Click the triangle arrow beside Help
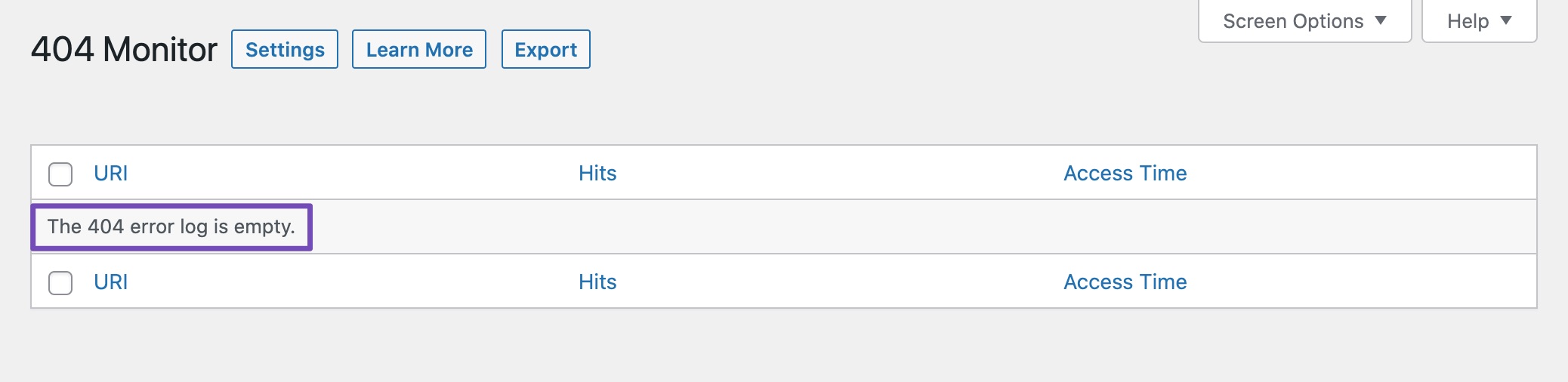Image resolution: width=1568 pixels, height=382 pixels. pos(1506,20)
